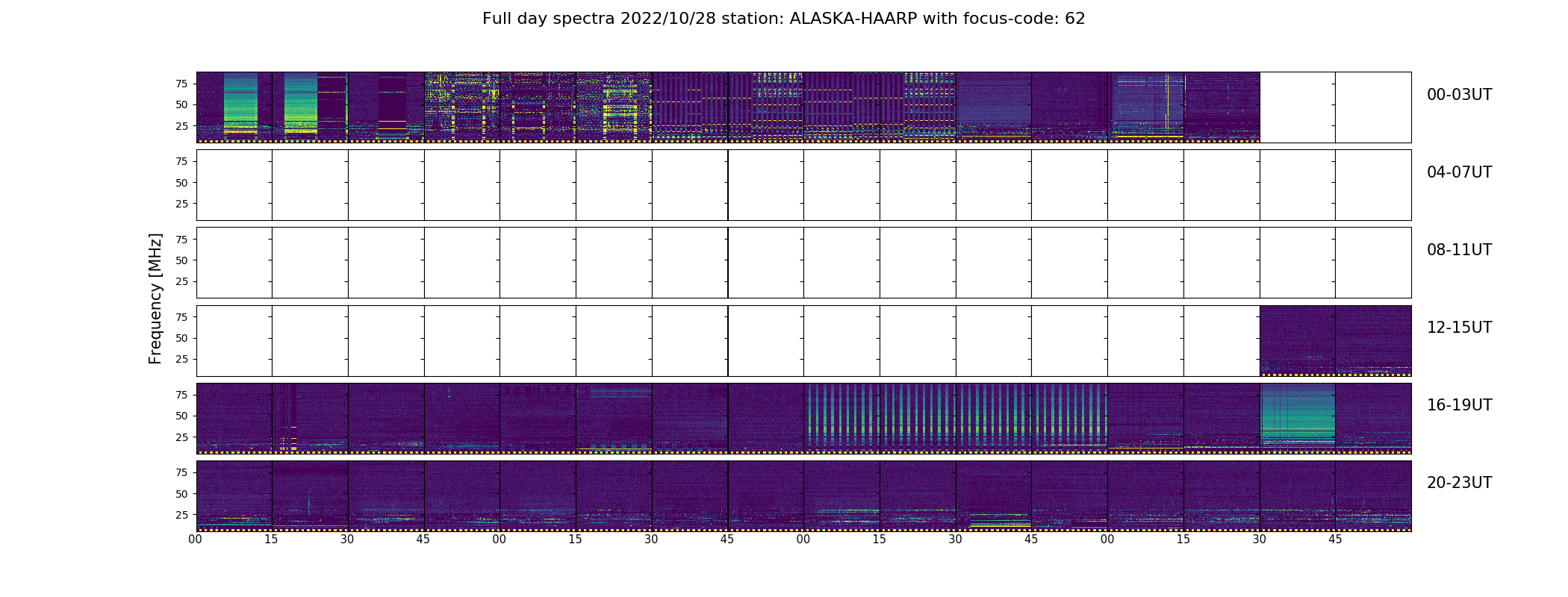
Task: Click the rightmost '45' x-axis tick label
Action: [1335, 540]
